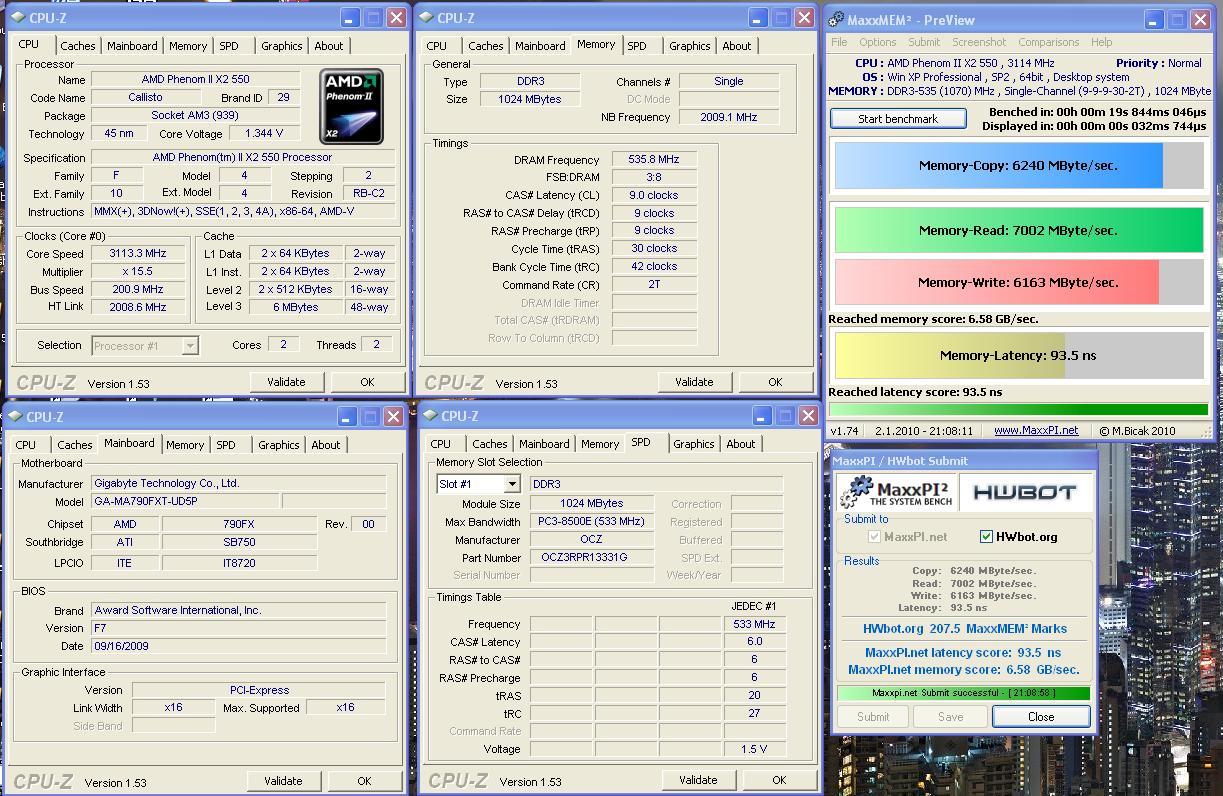Open the Help menu in MaxxMEM²
1223x796 pixels.
pyautogui.click(x=1101, y=42)
